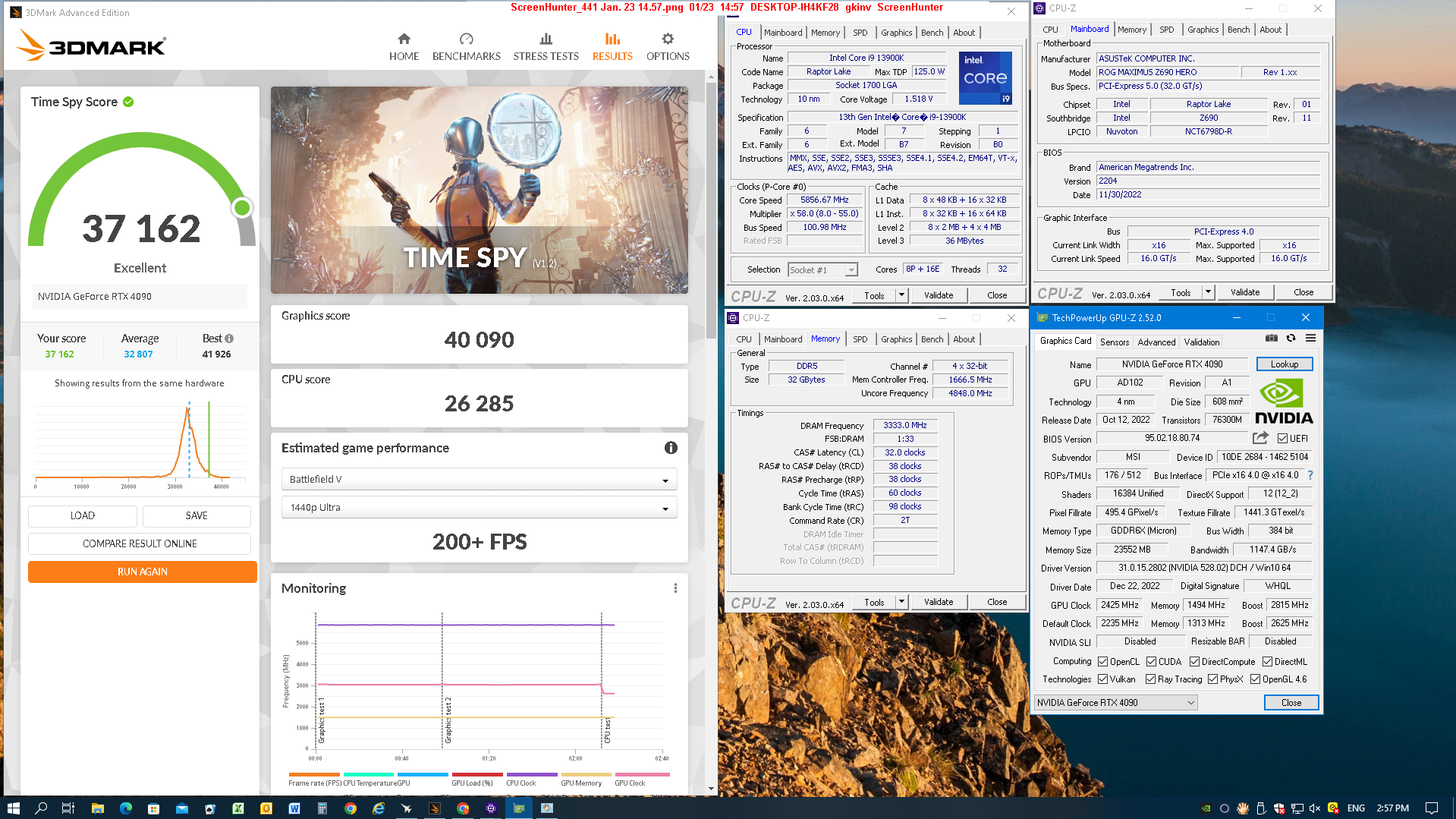The height and width of the screenshot is (819, 1456).
Task: Click the question mark next to Bus Interface
Action: coord(1310,475)
